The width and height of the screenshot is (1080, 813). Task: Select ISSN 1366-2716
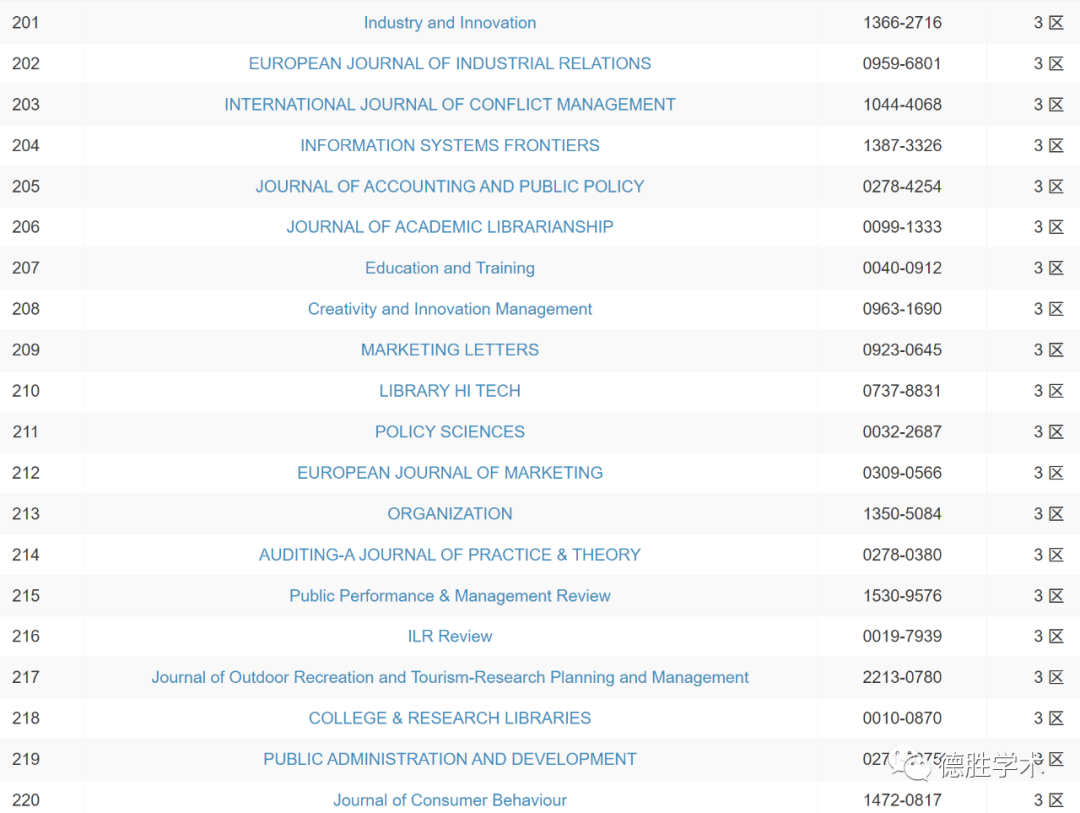pos(902,23)
